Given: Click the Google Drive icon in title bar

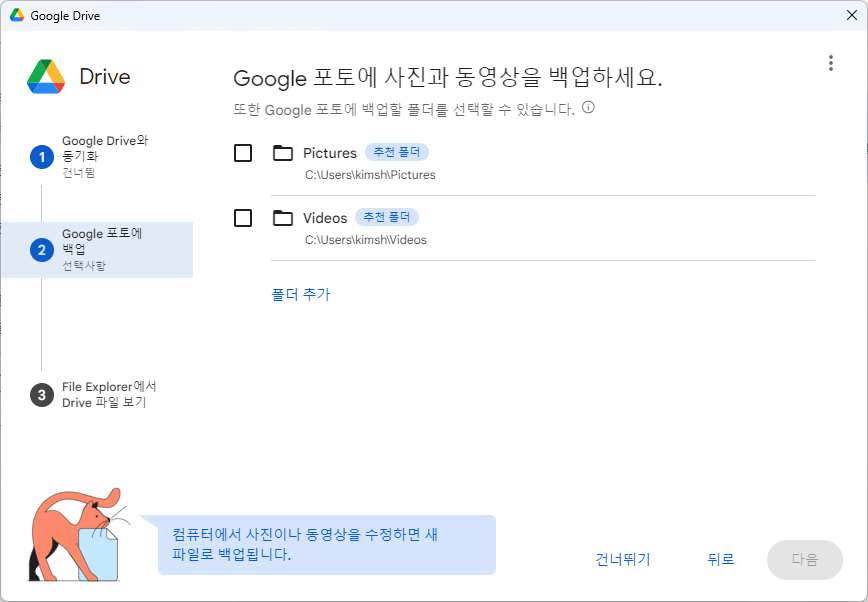Looking at the screenshot, I should click(x=17, y=16).
